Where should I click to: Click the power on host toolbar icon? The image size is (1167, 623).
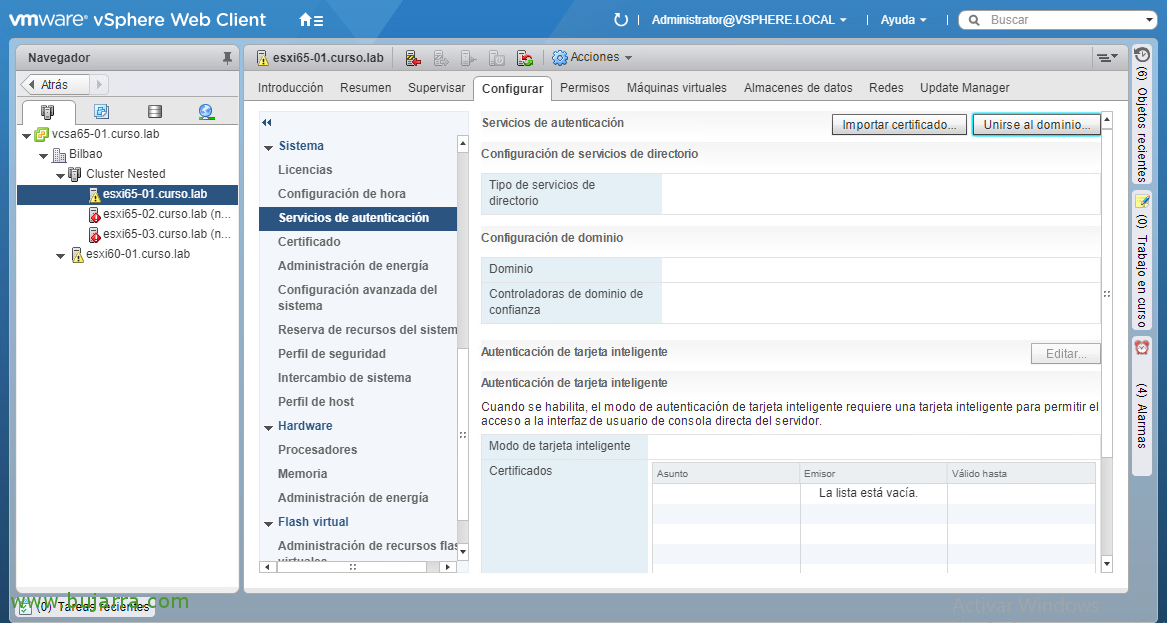[x=469, y=57]
